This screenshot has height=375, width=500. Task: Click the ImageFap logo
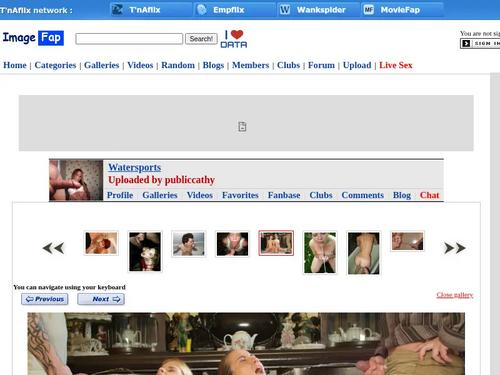33,38
